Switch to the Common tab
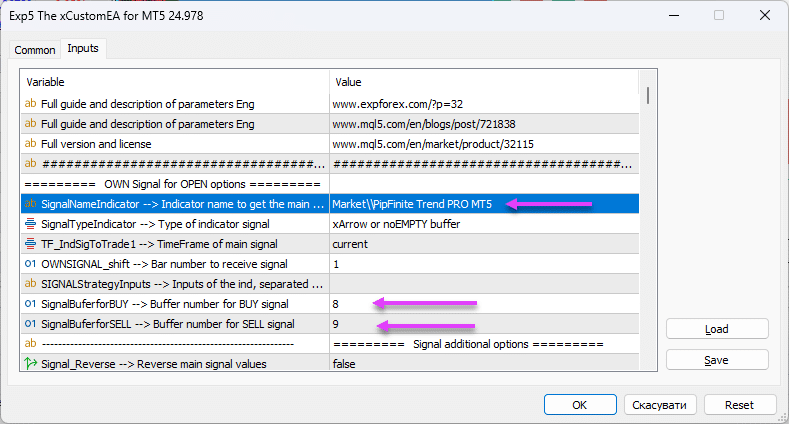 35,50
